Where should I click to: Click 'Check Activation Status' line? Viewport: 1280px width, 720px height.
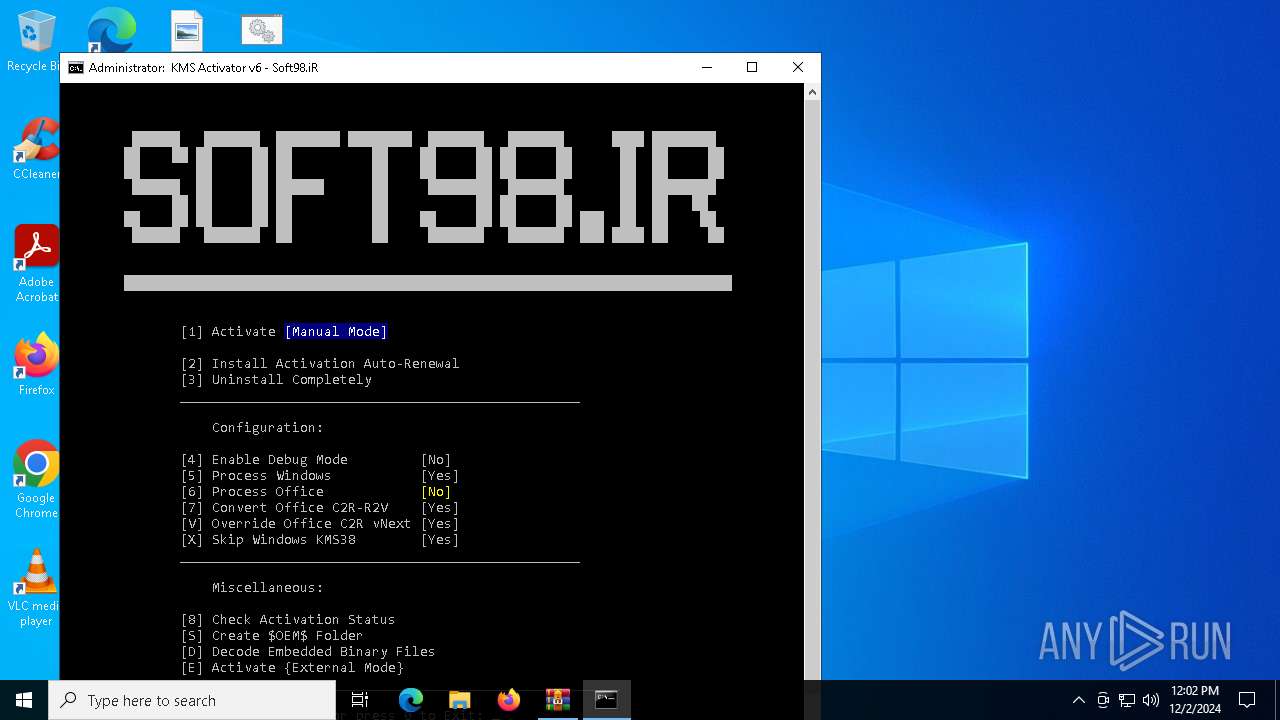tap(288, 620)
